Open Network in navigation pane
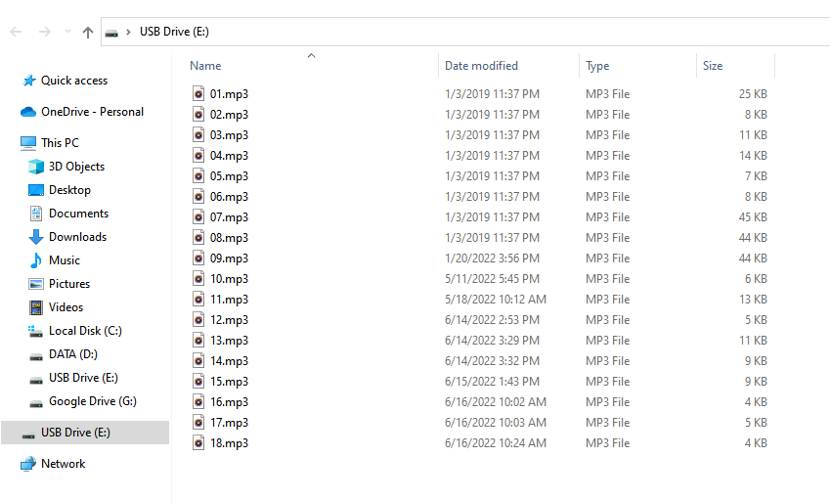Screen dimensions: 833x504 [x=63, y=464]
